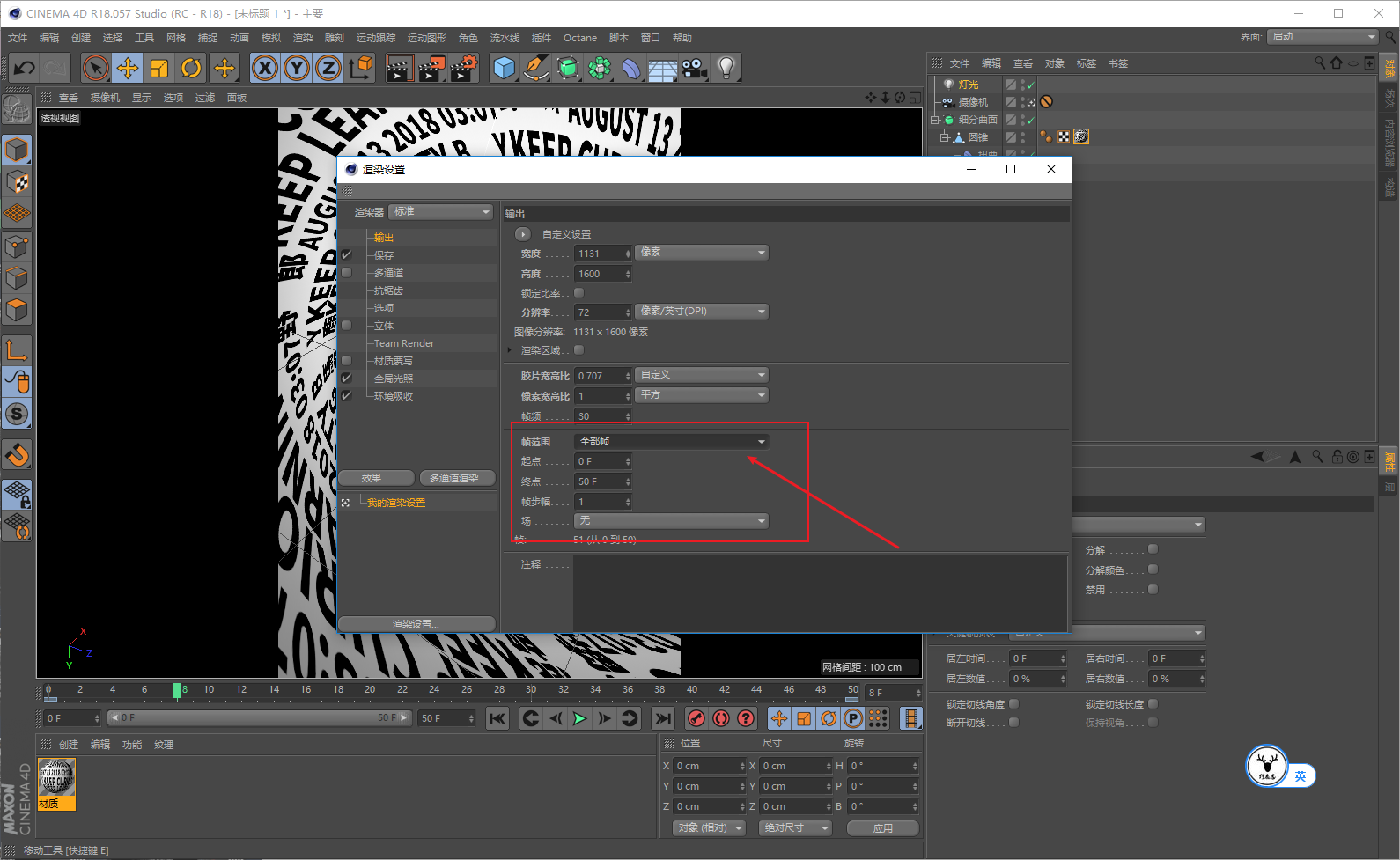
Task: Open Edit Render Settings gear icon
Action: point(463,68)
